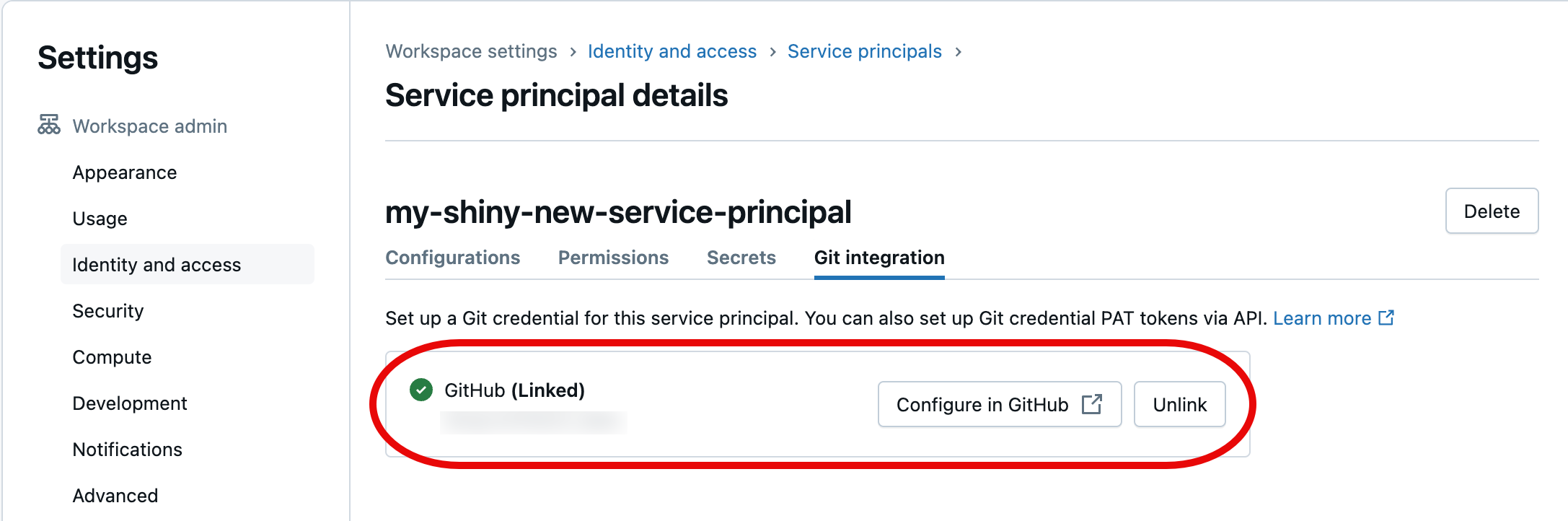The height and width of the screenshot is (521, 1568).
Task: Open the Notifications settings section
Action: 127,449
